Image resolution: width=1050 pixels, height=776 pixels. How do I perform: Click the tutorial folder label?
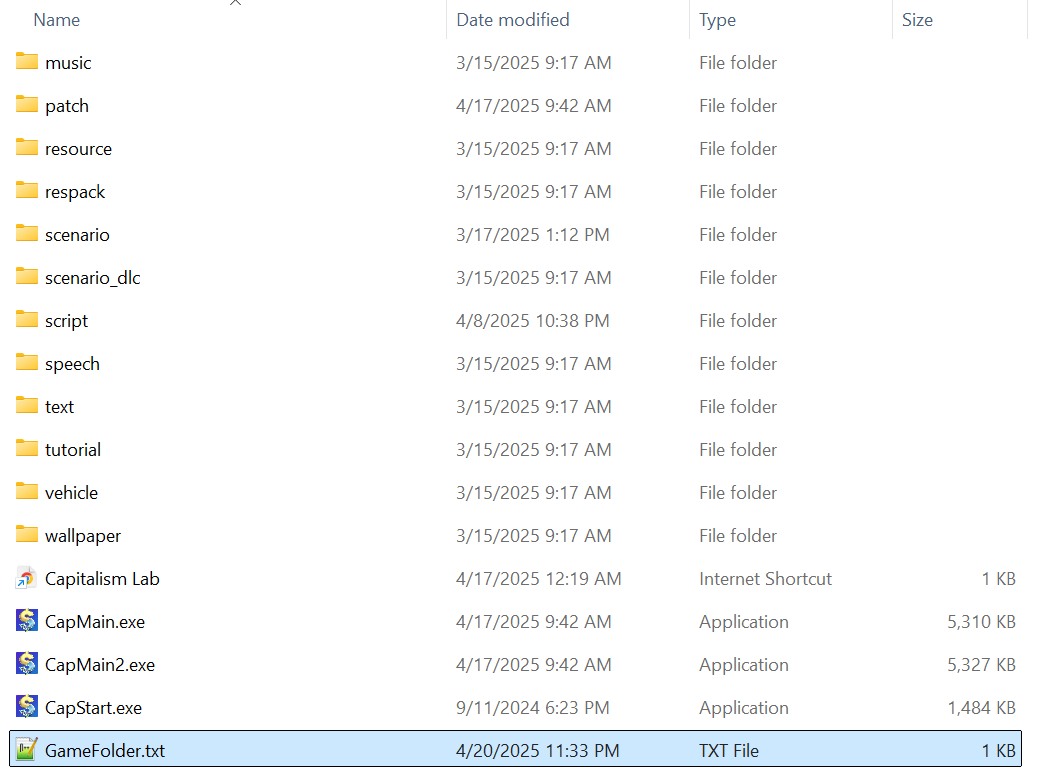(x=73, y=450)
